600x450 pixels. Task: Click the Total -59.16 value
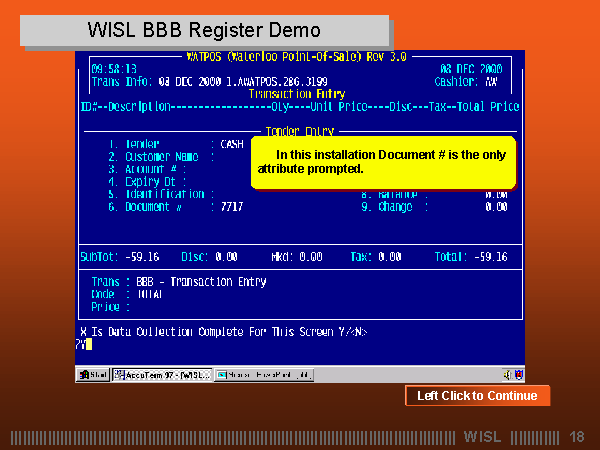coord(490,257)
